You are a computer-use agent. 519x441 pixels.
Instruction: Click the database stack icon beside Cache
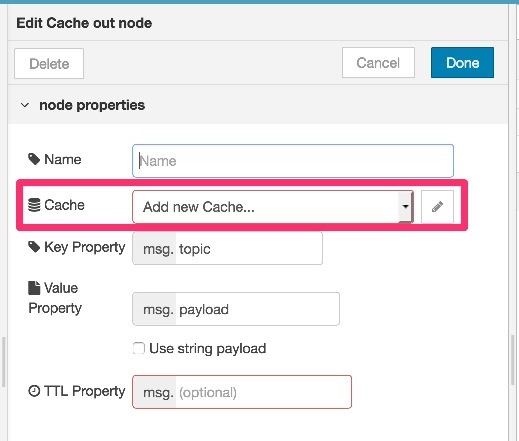tap(34, 205)
